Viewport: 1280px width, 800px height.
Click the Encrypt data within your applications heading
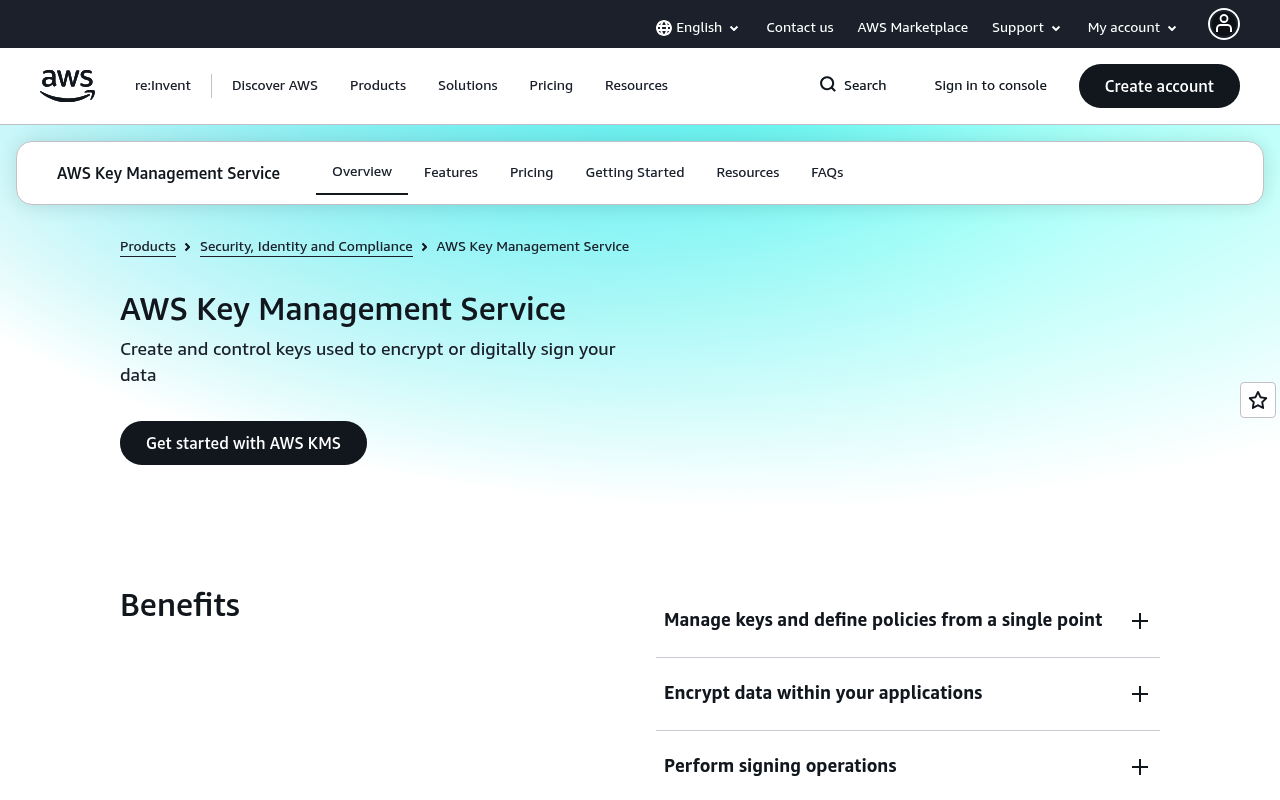(823, 693)
